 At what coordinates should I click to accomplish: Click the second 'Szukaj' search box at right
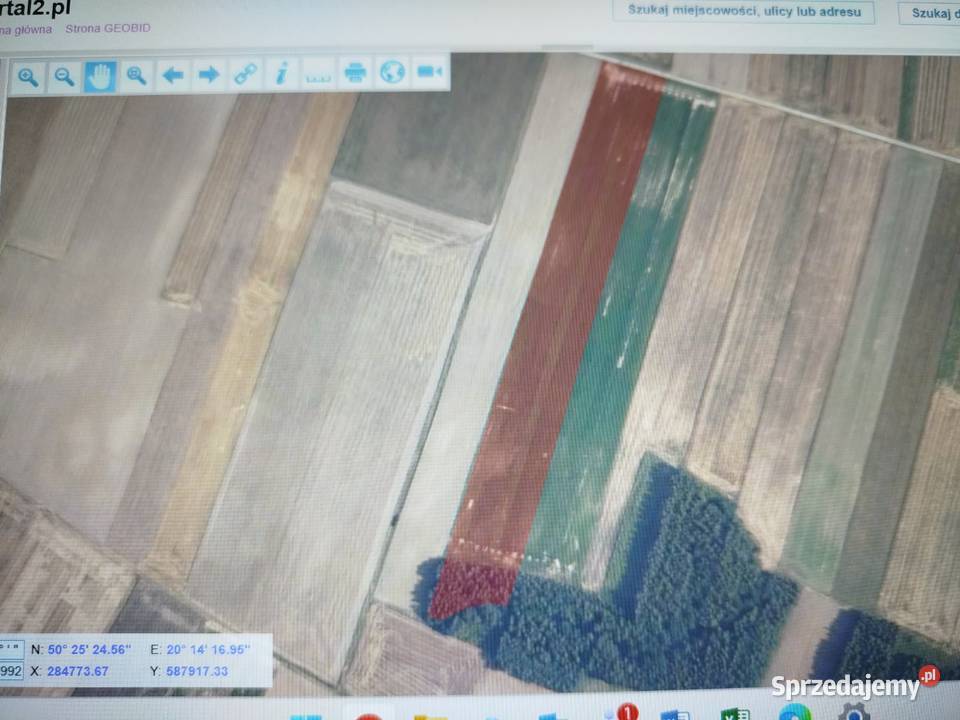929,13
